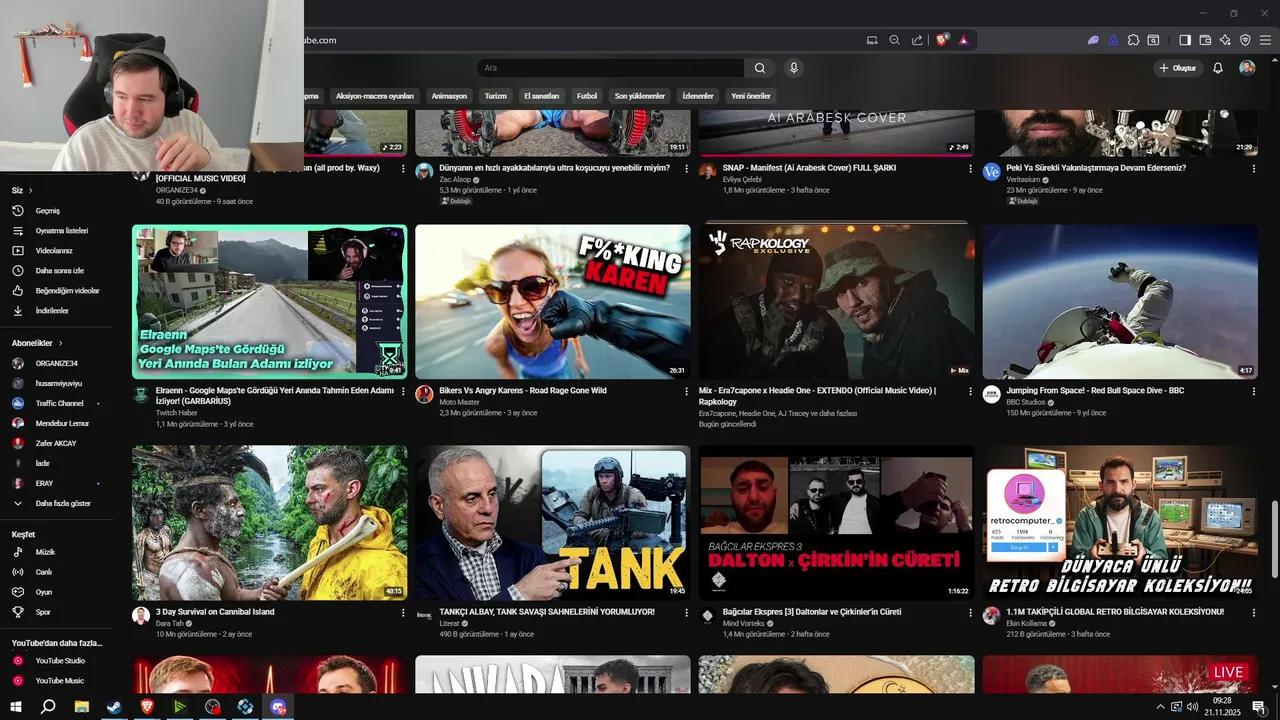1280x720 pixels.
Task: Open options for Bağcılar Ekspres video
Action: point(970,612)
